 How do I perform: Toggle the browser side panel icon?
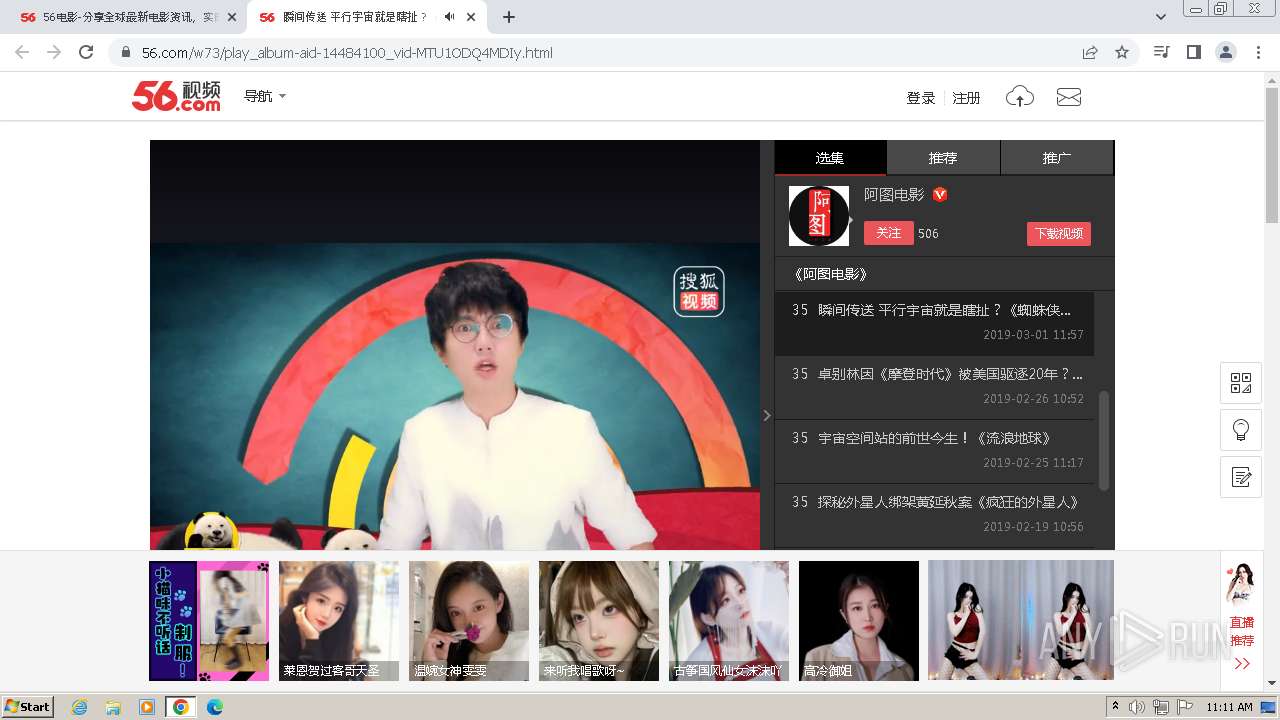point(1193,52)
